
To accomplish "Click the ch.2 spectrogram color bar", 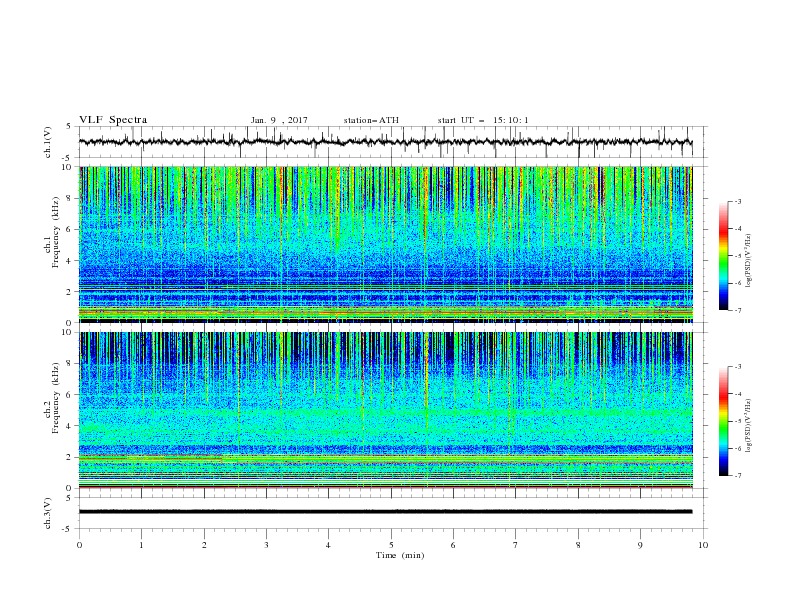I will (723, 421).
